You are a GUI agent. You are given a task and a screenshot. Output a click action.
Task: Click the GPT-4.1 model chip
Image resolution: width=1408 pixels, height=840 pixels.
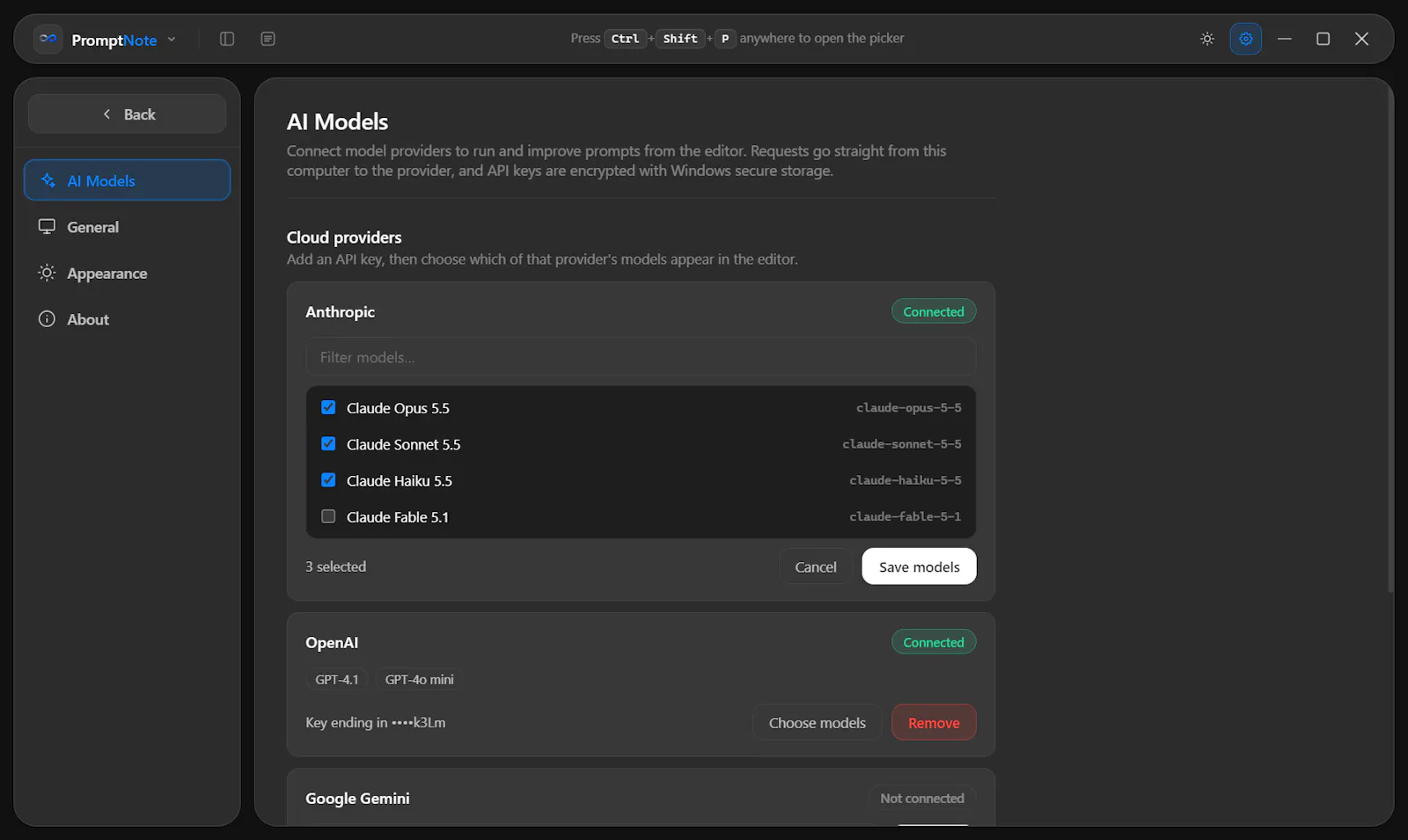pos(337,680)
